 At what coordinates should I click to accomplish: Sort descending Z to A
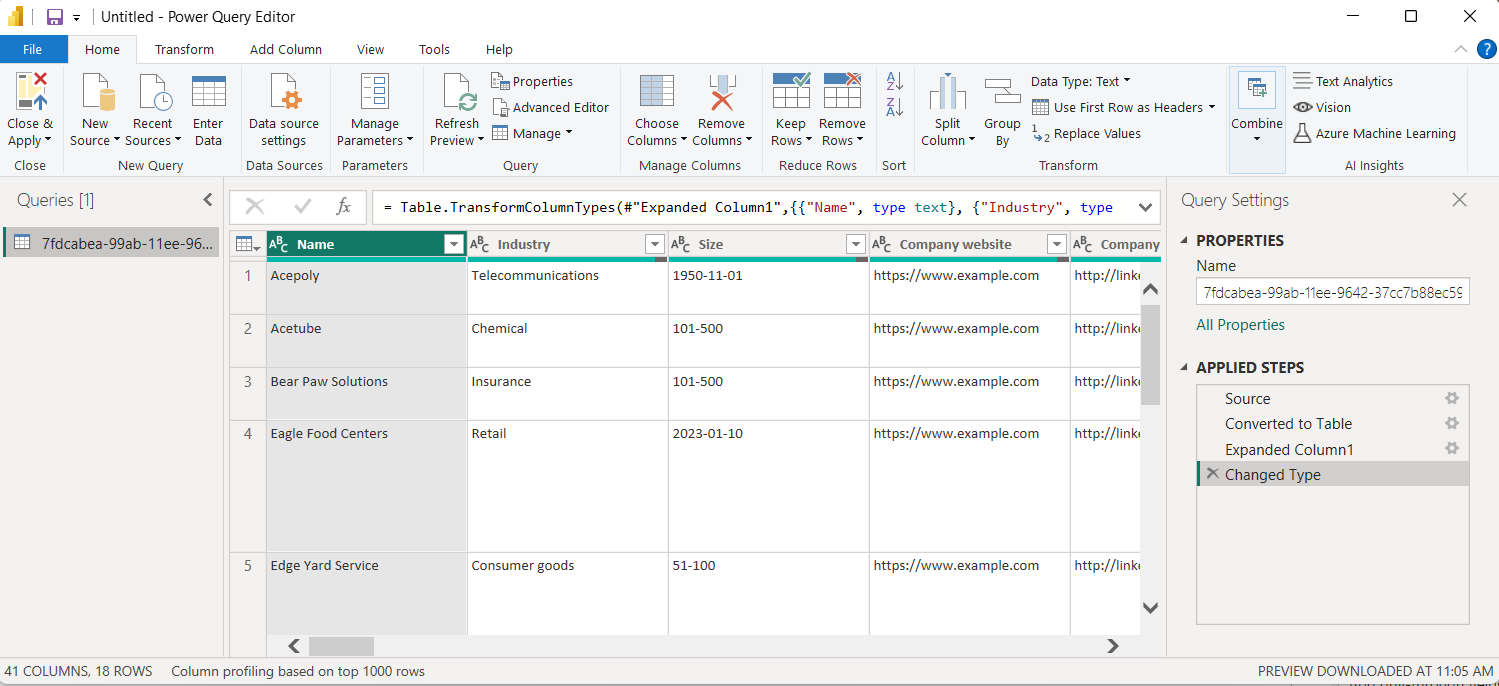tap(895, 106)
